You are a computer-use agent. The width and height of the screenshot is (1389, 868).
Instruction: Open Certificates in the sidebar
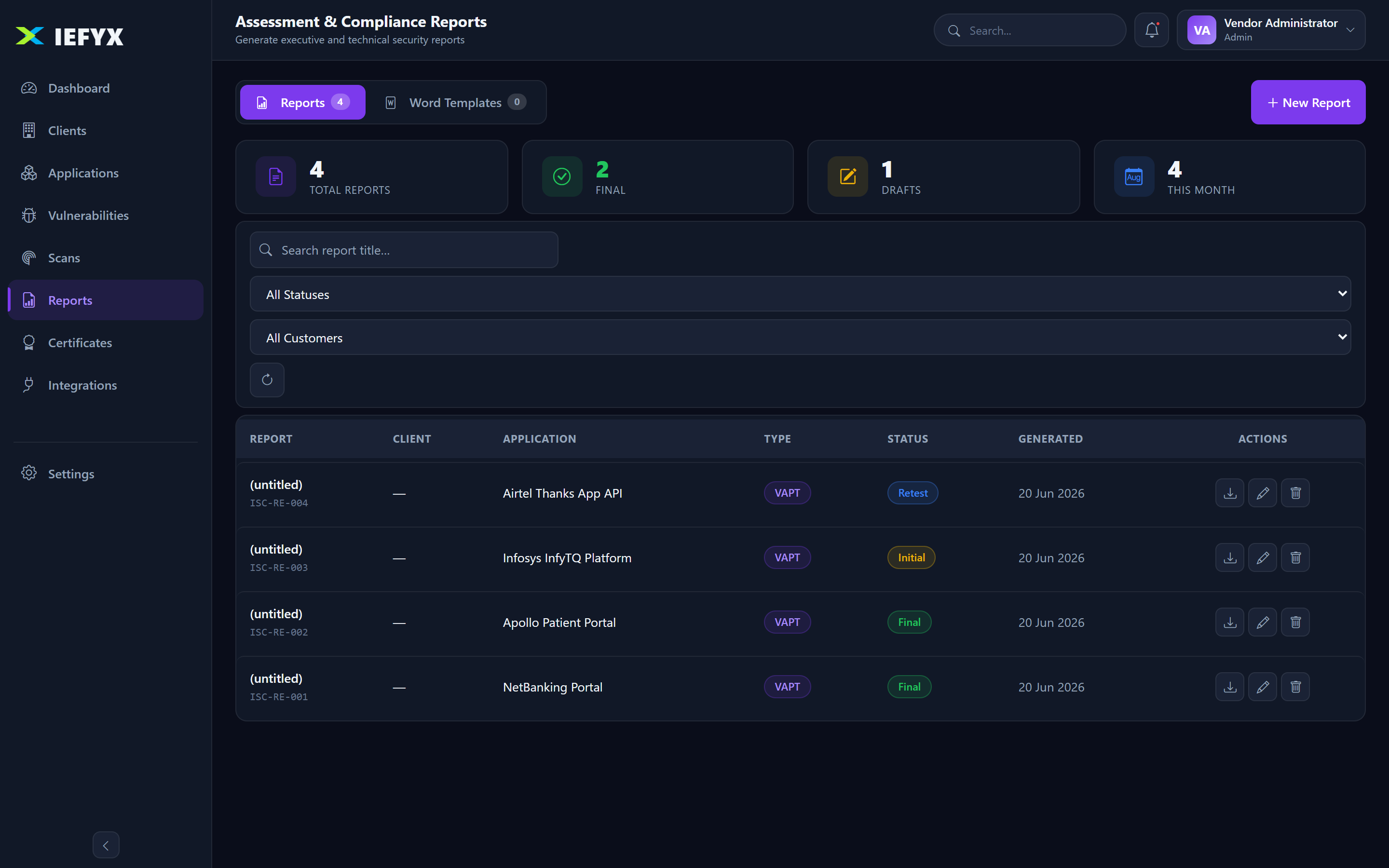[x=106, y=343]
